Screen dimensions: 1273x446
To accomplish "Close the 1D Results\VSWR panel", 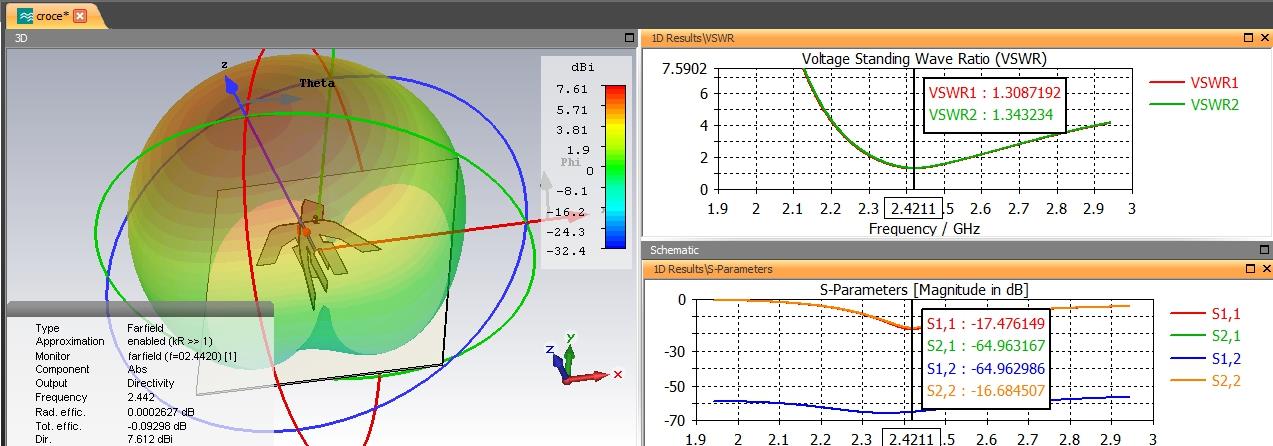I will [1264, 38].
